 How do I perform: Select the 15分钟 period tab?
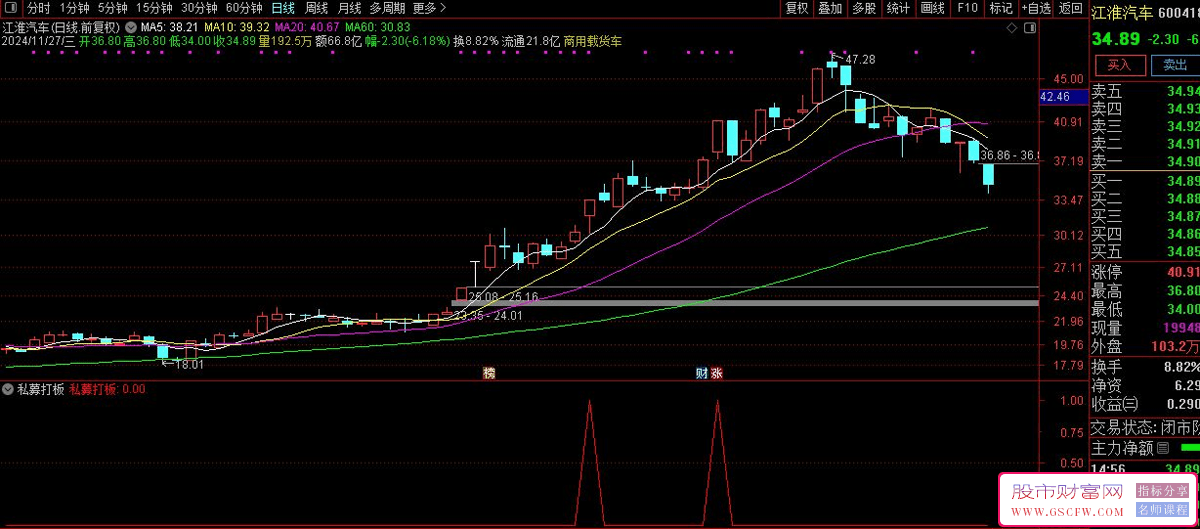(x=154, y=8)
